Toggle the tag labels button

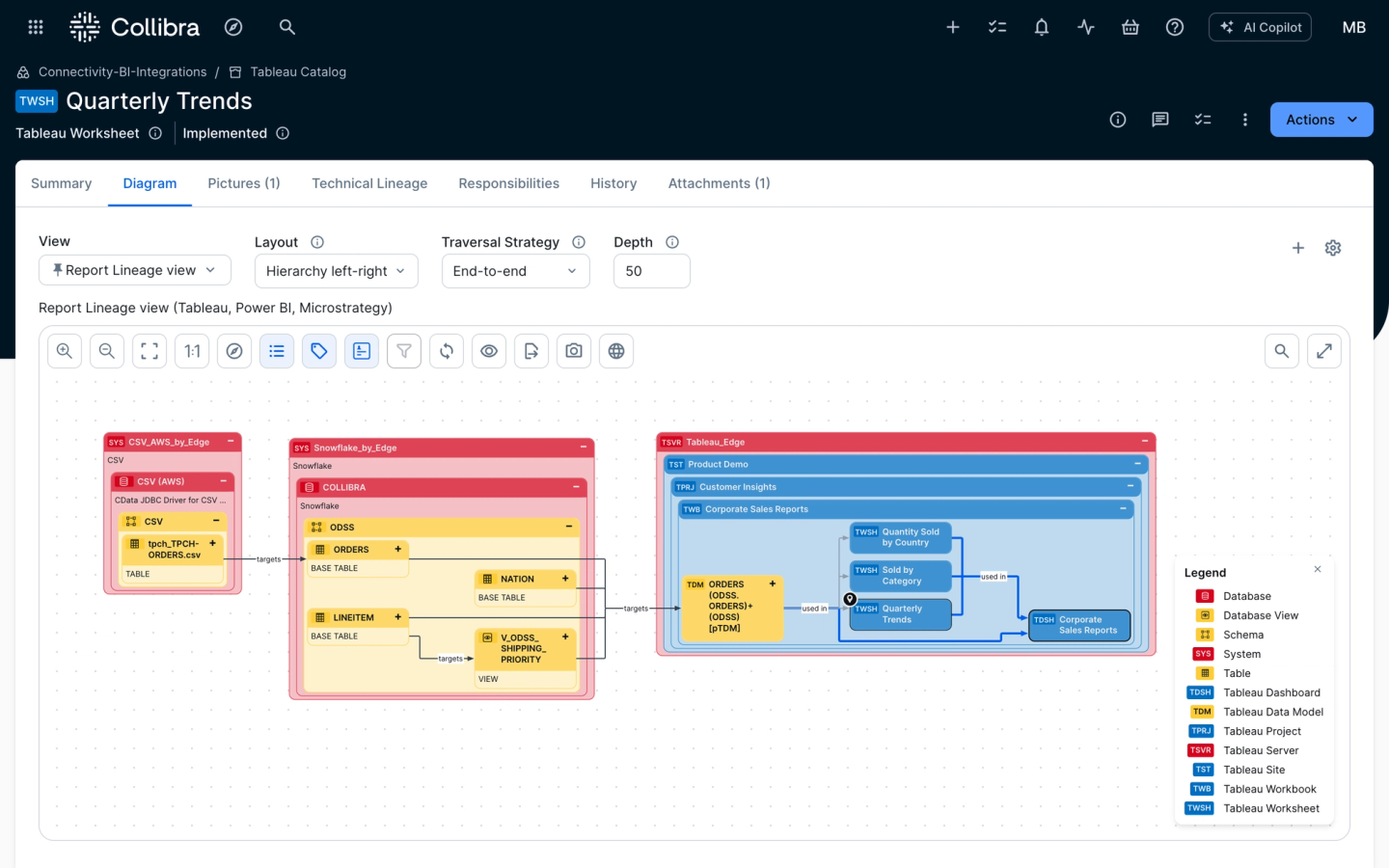pos(319,351)
